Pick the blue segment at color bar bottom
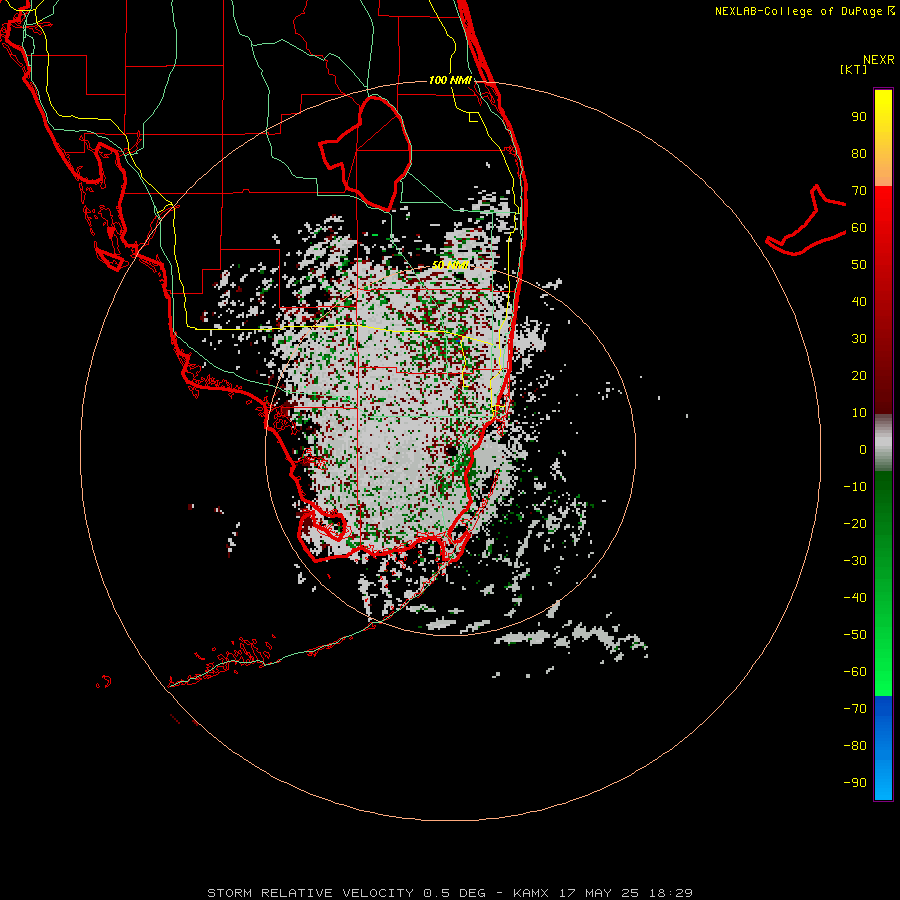 tap(883, 748)
